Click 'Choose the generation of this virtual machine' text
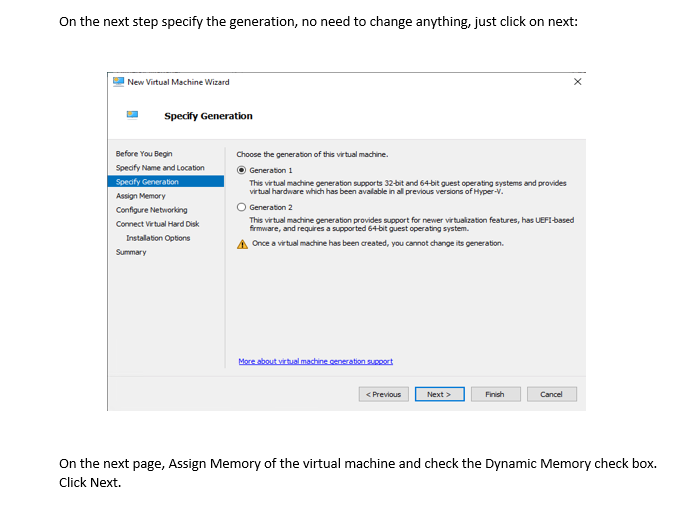Screen dimensions: 683x525 (312, 154)
